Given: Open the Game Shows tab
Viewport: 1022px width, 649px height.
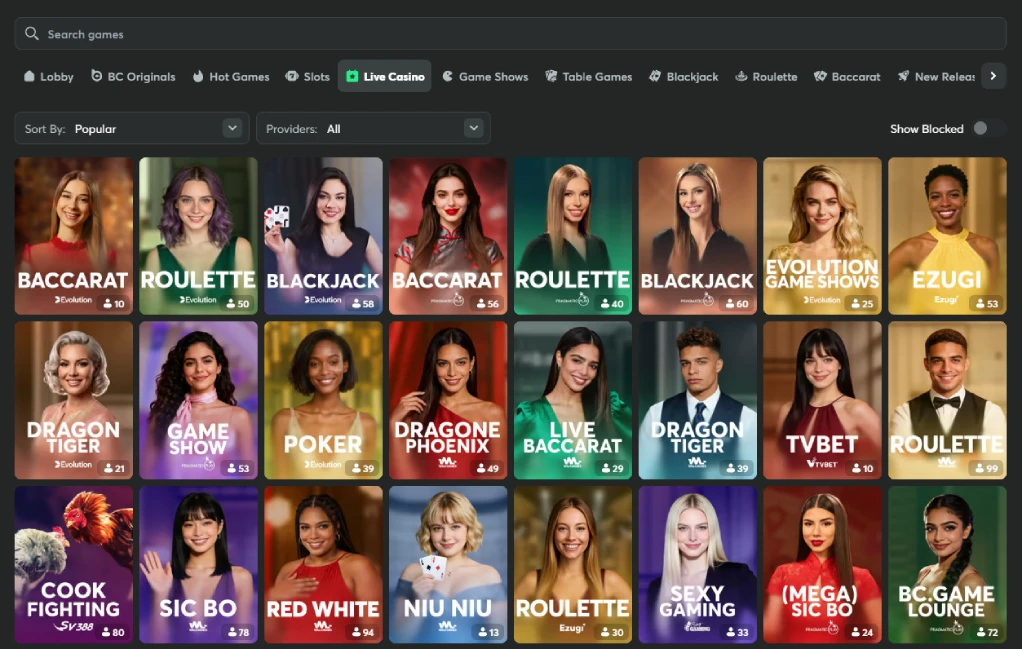Looking at the screenshot, I should [486, 76].
